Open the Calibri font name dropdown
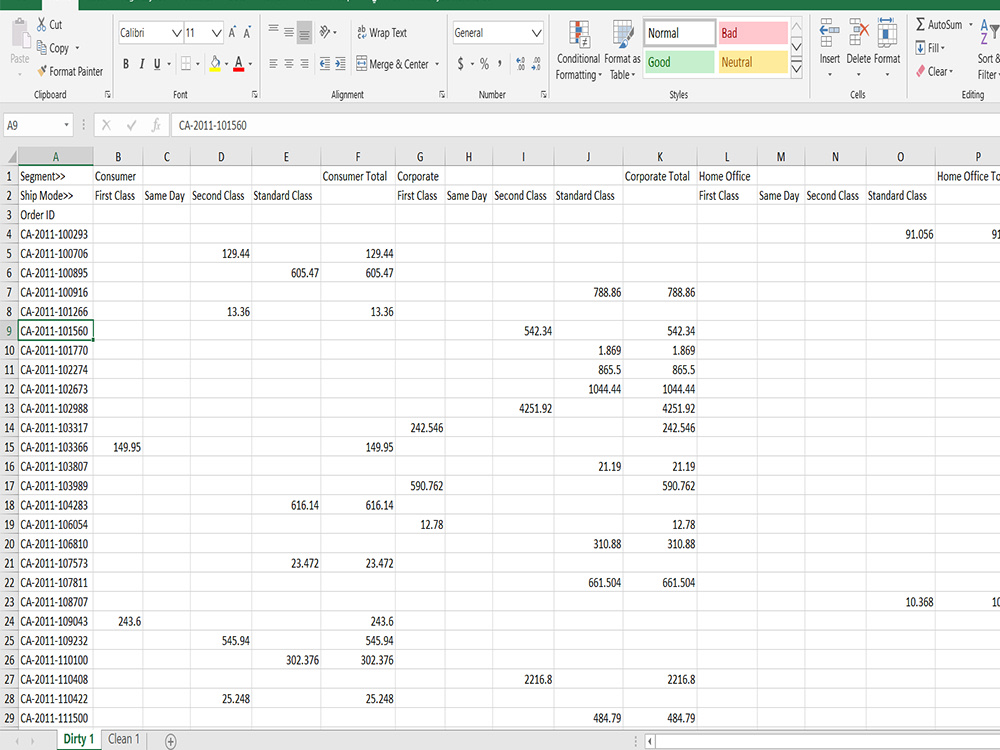The width and height of the screenshot is (1000, 750). point(177,33)
